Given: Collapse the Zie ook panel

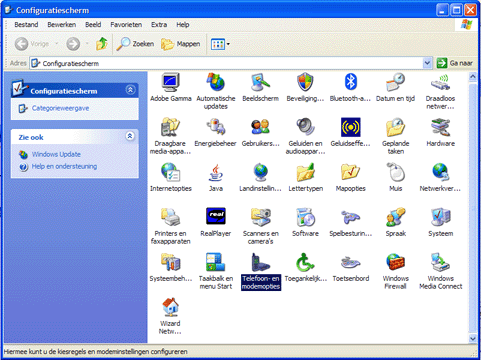Looking at the screenshot, I should 130,136.
